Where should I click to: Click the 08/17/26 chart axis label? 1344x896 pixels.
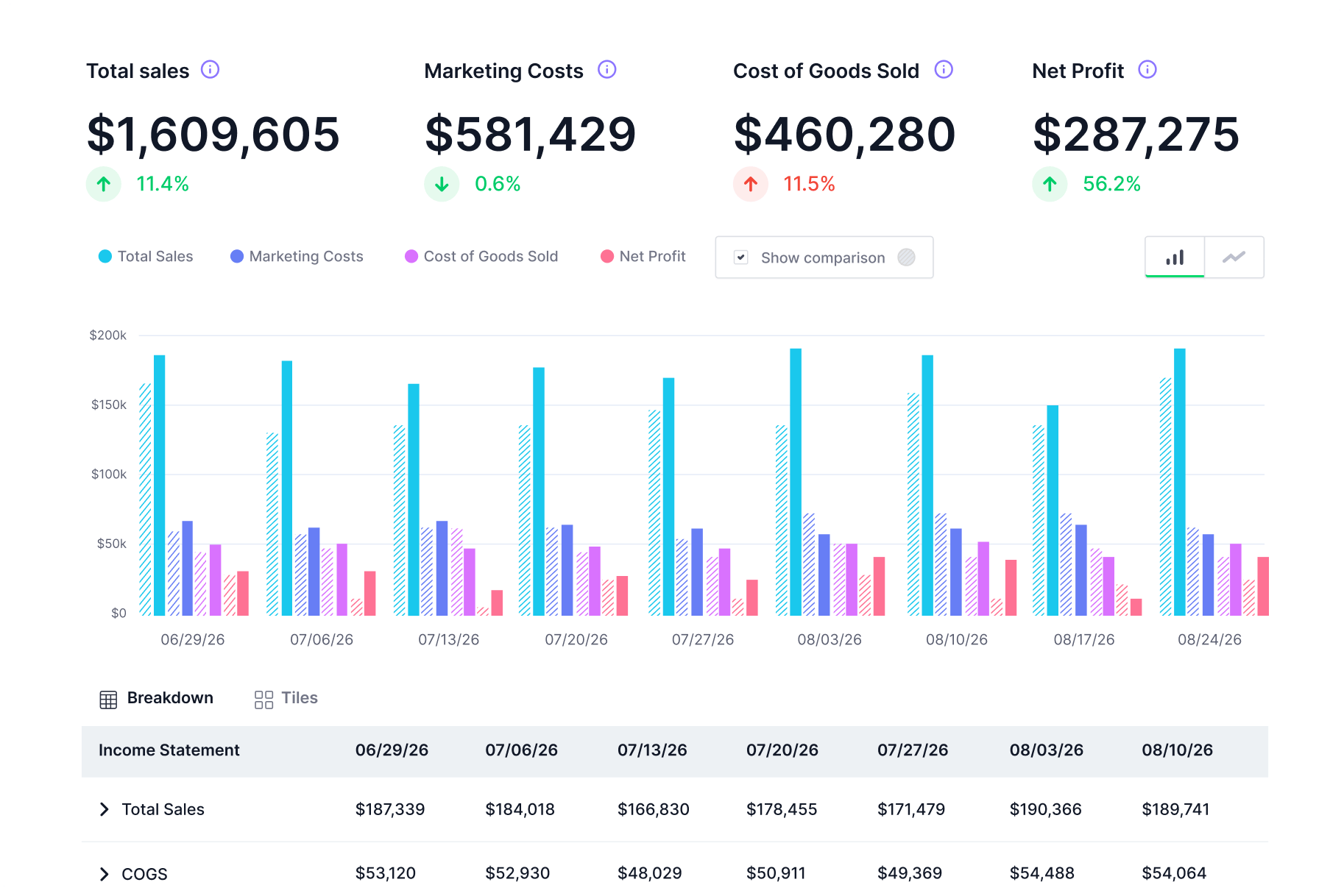pyautogui.click(x=1084, y=640)
